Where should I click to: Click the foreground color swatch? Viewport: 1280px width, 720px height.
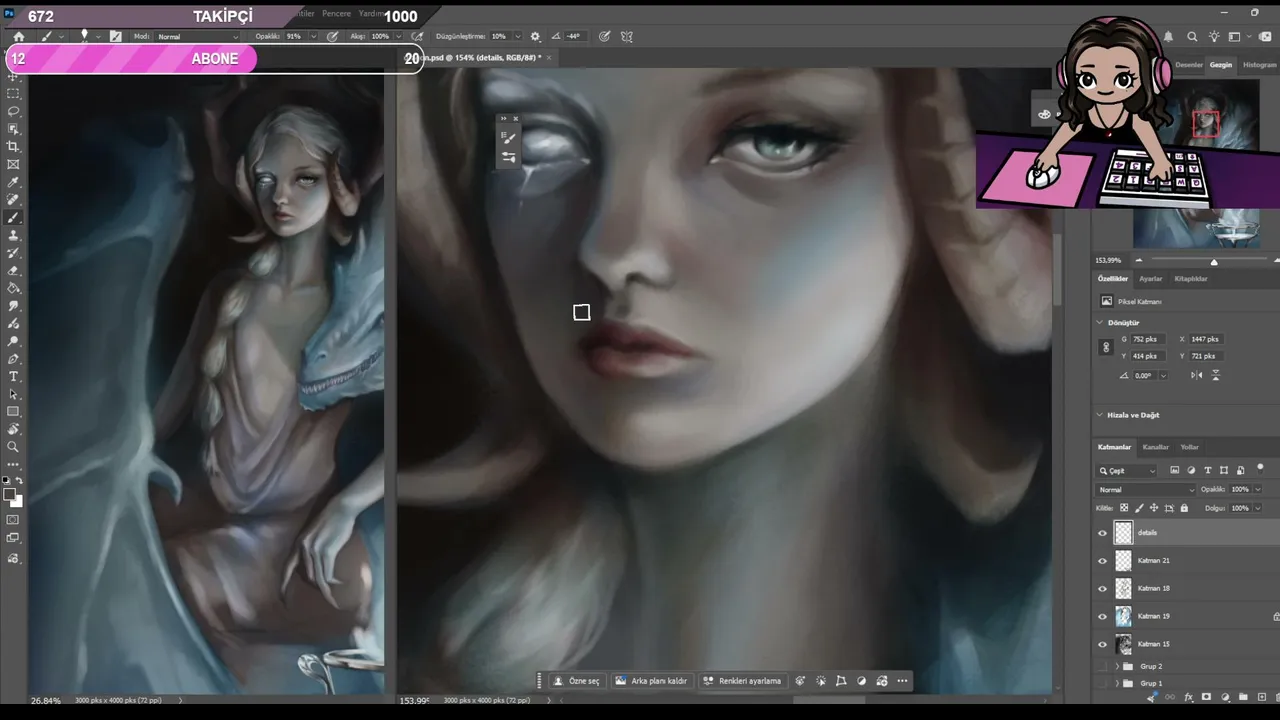coord(10,494)
